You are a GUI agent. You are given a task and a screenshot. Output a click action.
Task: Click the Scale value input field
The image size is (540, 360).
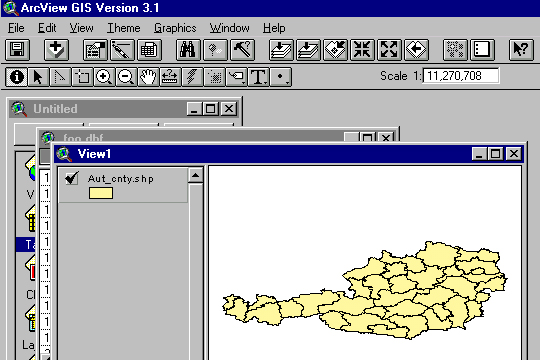(x=461, y=76)
